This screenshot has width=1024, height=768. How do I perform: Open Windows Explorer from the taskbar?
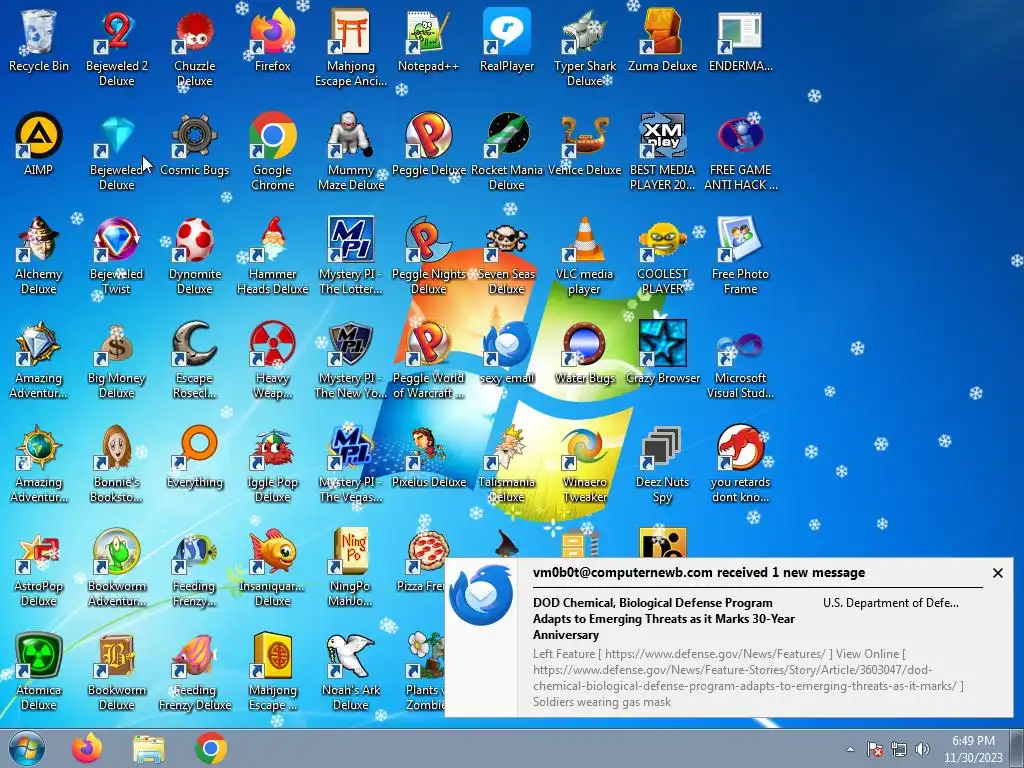pyautogui.click(x=149, y=748)
